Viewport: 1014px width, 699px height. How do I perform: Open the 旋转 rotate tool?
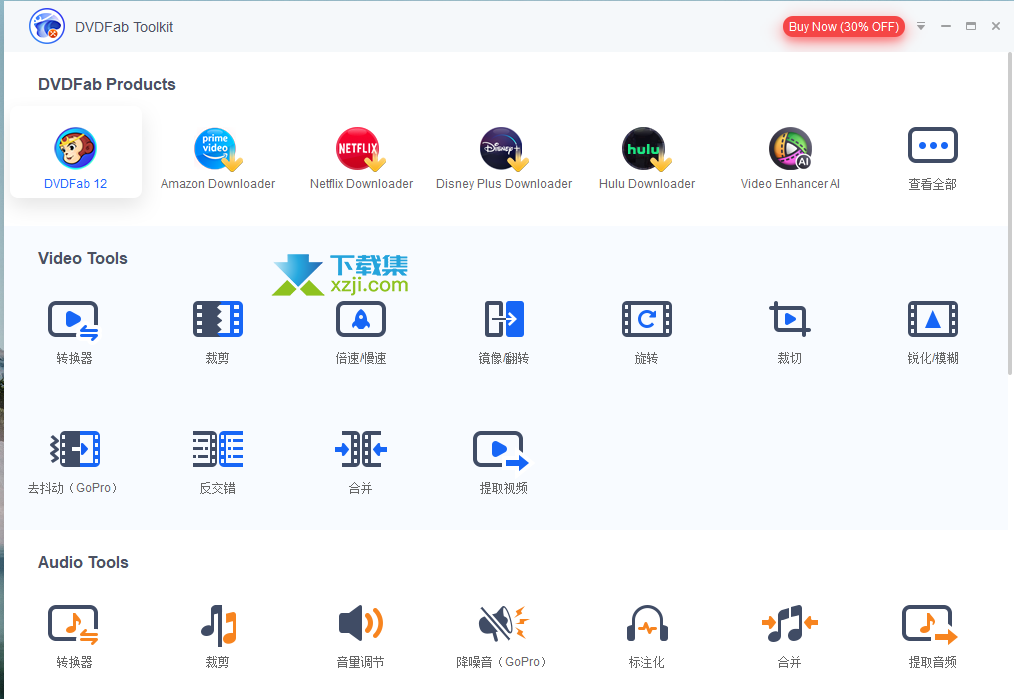coord(647,333)
